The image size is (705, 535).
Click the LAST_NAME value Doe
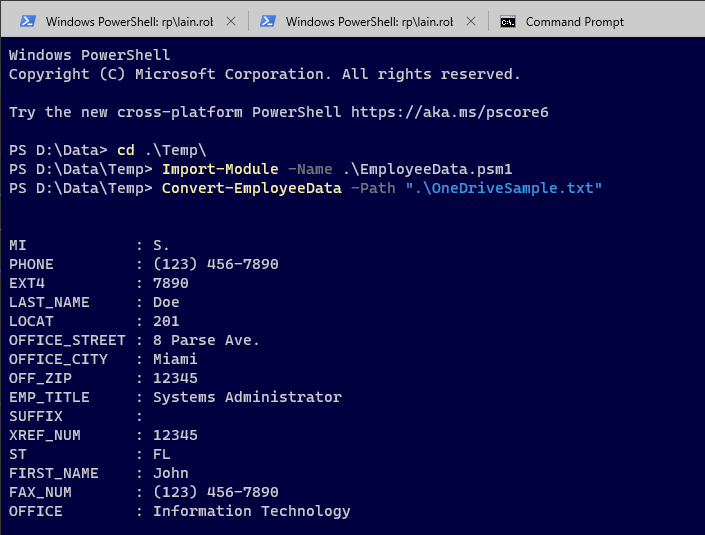click(x=166, y=302)
